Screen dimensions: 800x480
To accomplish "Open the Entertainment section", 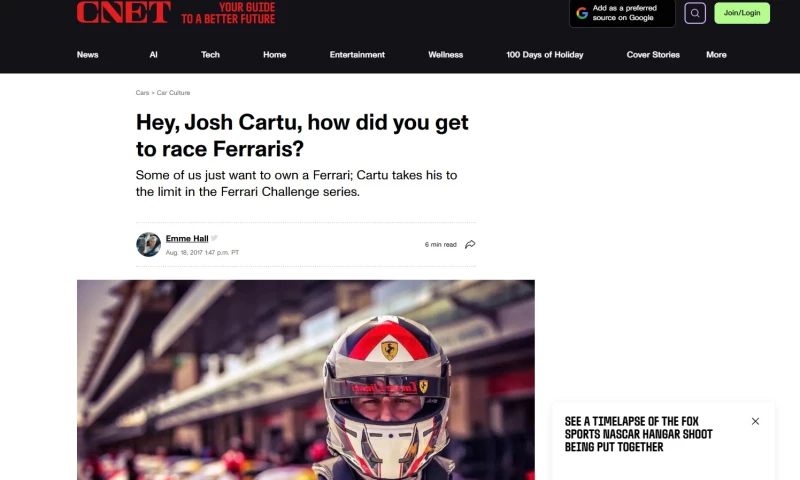I will pos(357,55).
